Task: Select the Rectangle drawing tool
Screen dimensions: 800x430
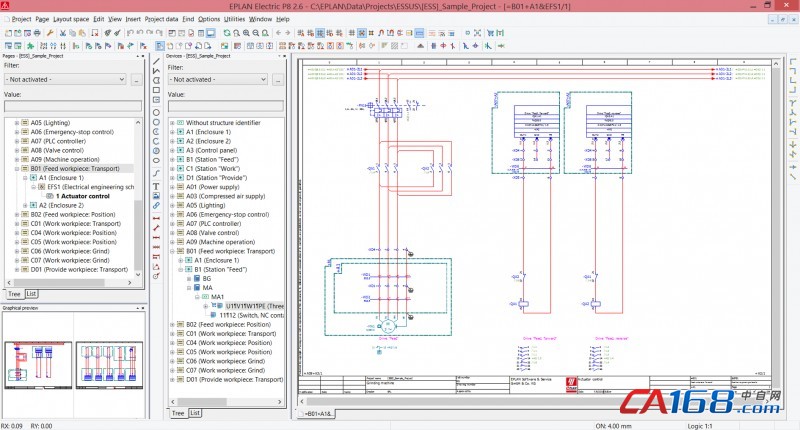Action: click(156, 90)
